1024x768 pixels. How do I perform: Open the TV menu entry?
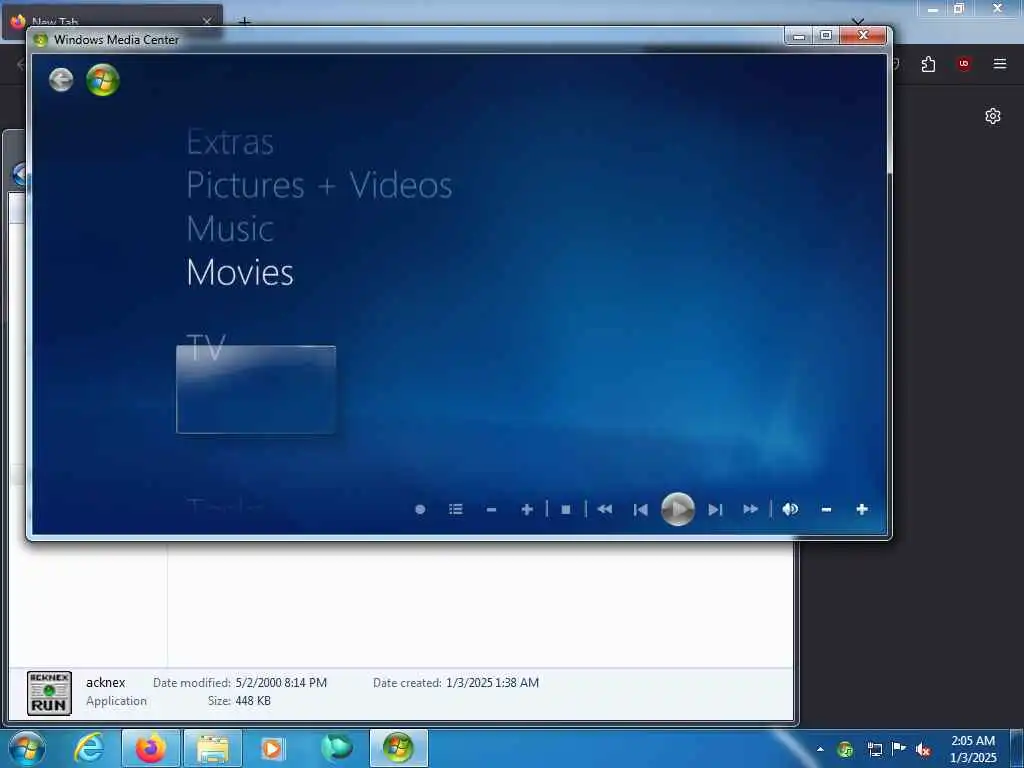(x=206, y=346)
